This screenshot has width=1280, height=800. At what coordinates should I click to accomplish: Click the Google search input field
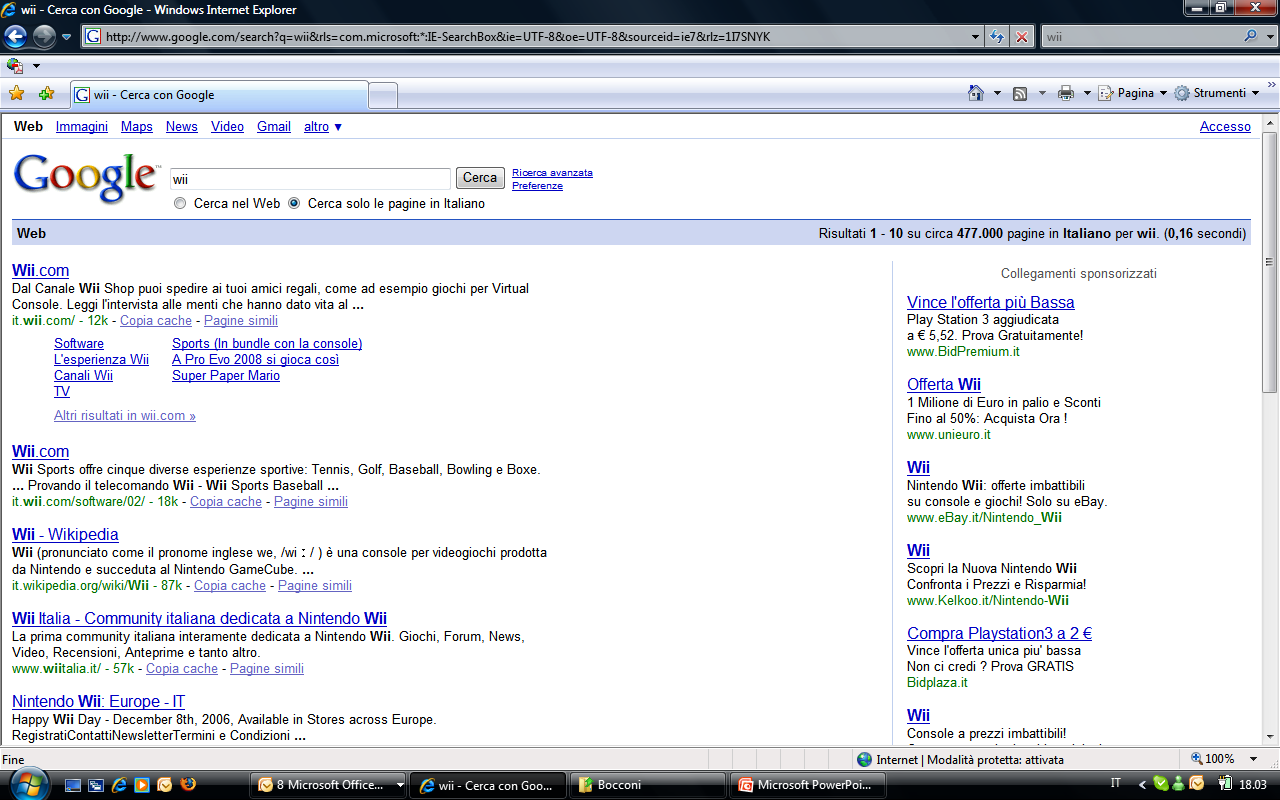[310, 178]
